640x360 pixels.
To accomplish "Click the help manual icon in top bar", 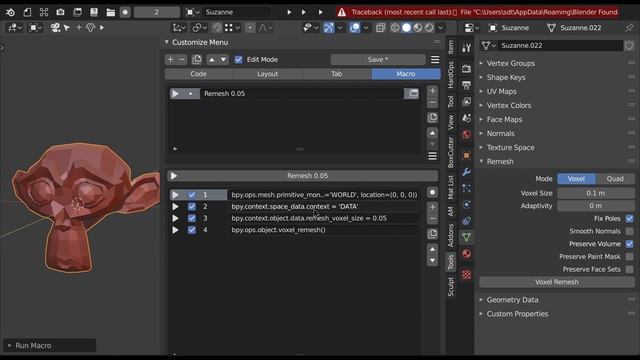I will (94, 12).
